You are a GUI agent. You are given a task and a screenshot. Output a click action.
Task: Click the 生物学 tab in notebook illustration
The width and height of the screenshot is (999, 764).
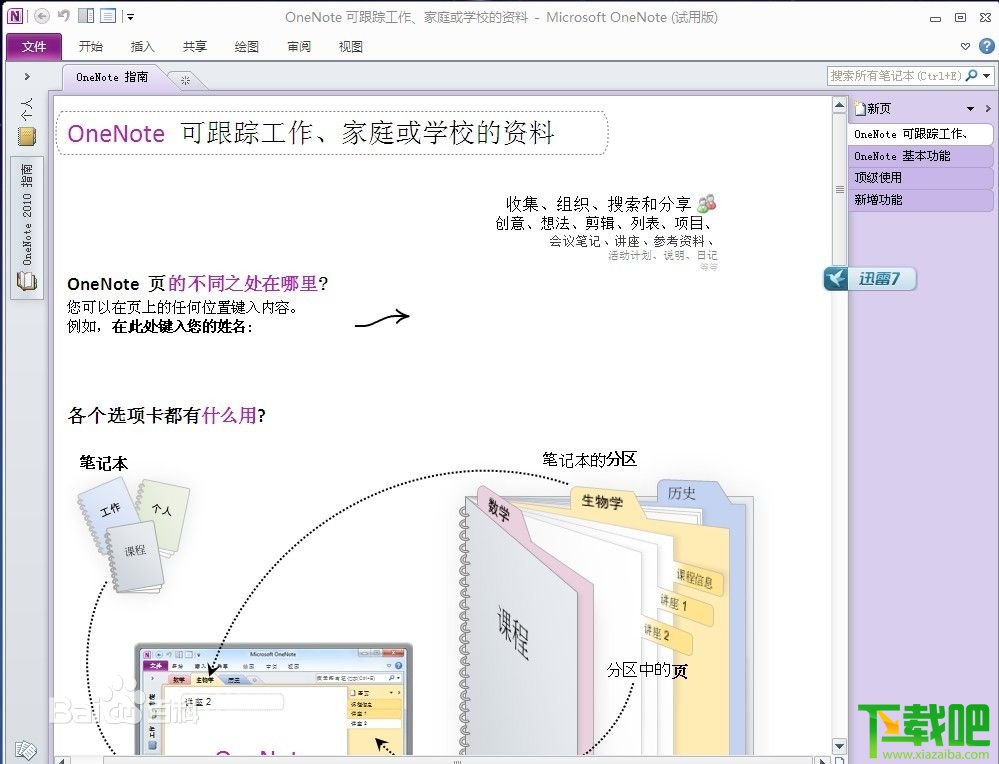602,501
